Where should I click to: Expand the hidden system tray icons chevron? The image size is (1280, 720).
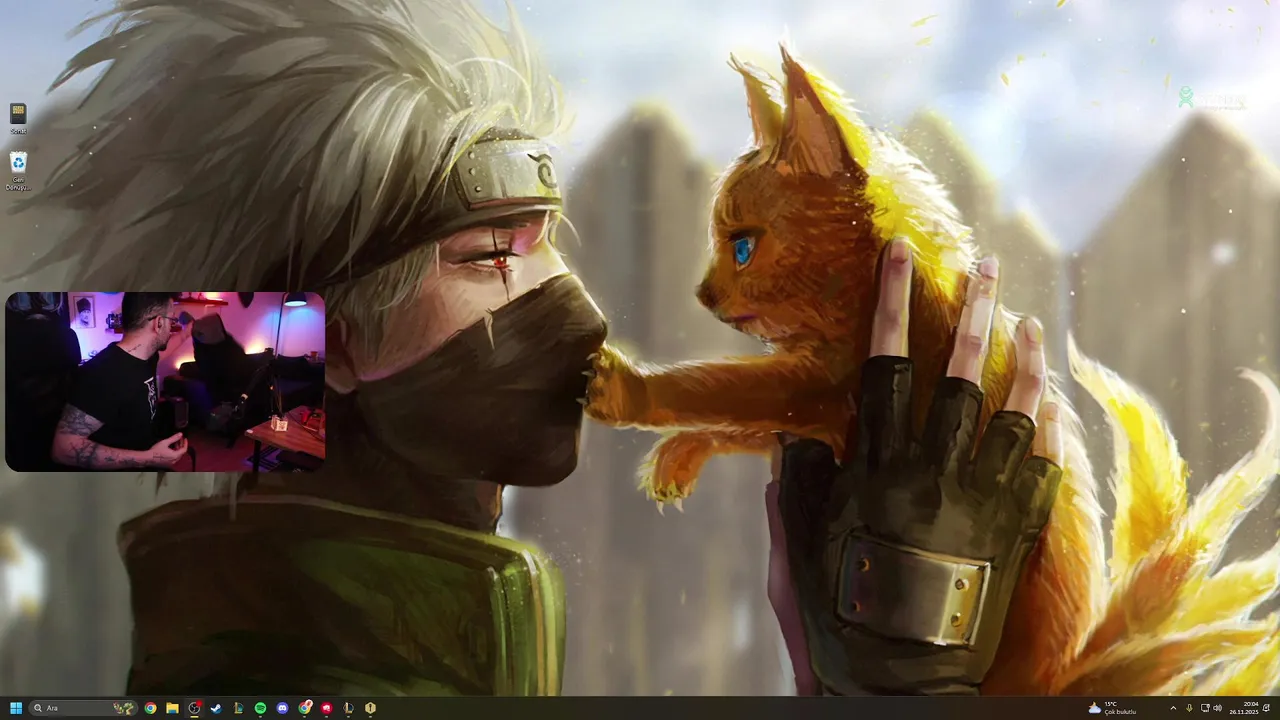[x=1173, y=708]
